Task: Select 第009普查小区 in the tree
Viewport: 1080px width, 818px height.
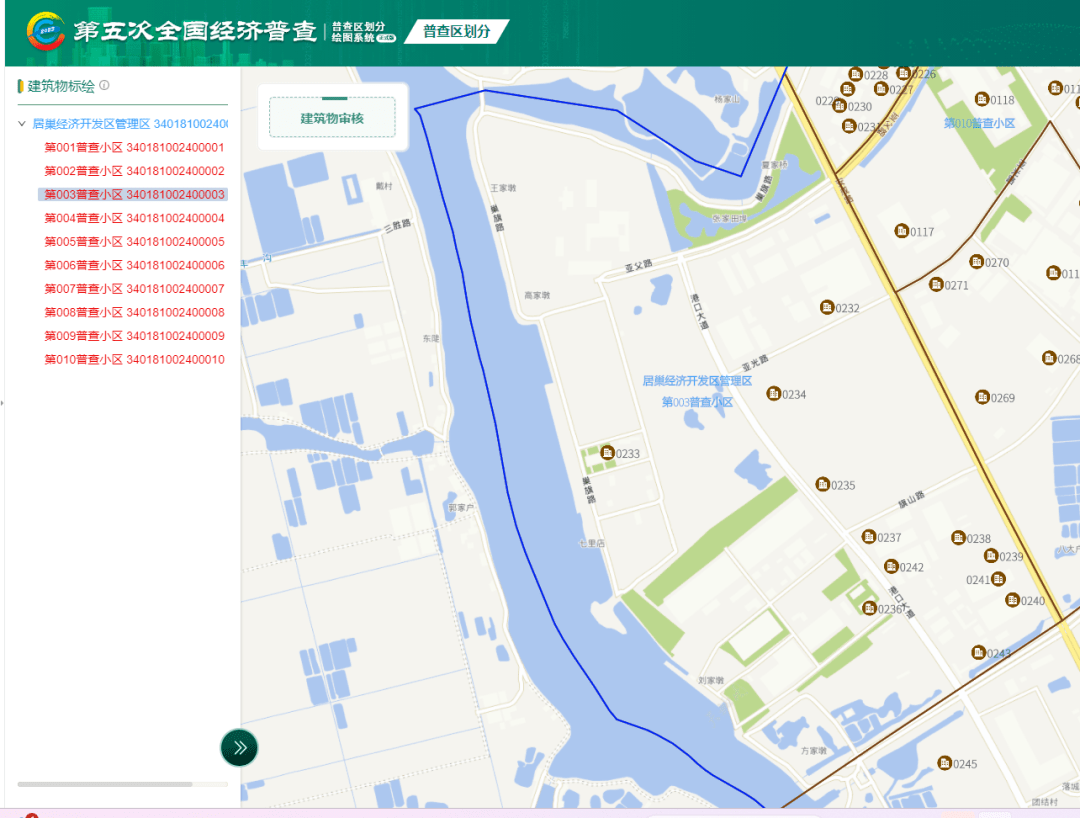Action: [x=134, y=335]
